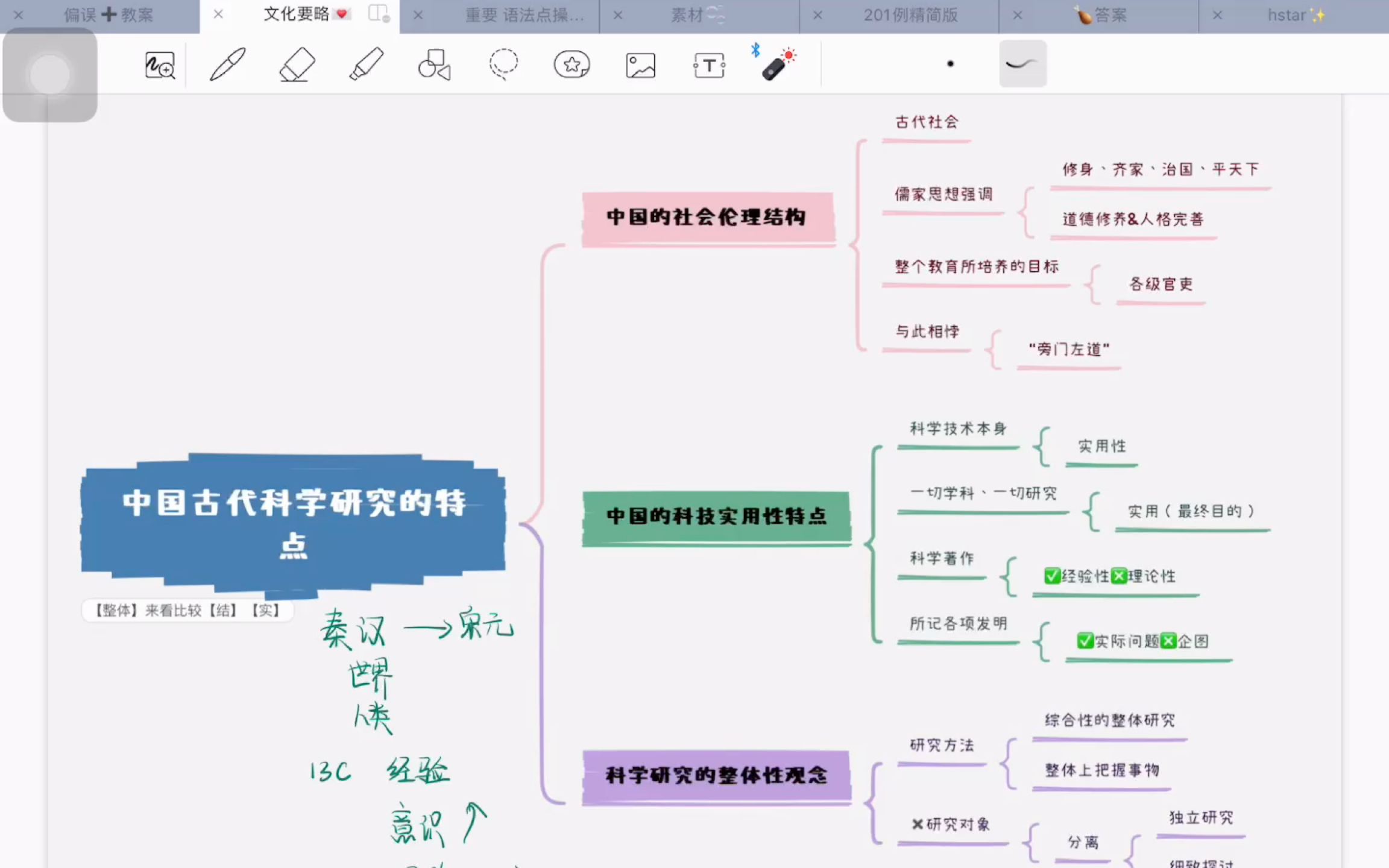The height and width of the screenshot is (868, 1389).
Task: Open the star Elements sticker tool
Action: 572,64
